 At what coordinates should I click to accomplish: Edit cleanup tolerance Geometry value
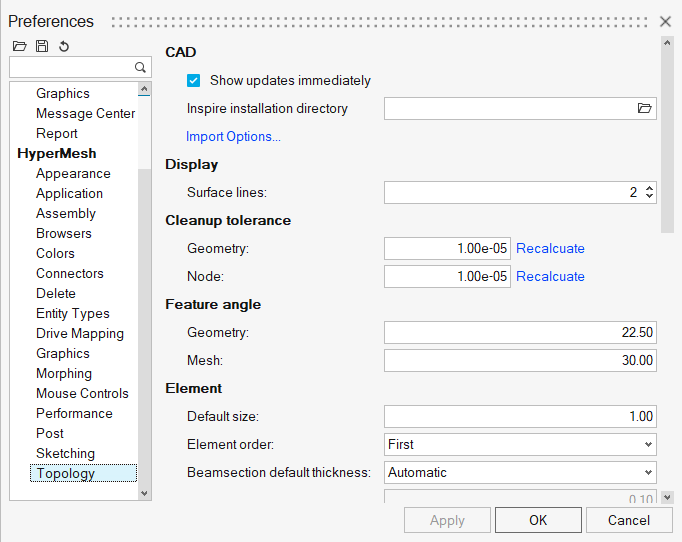(x=447, y=248)
